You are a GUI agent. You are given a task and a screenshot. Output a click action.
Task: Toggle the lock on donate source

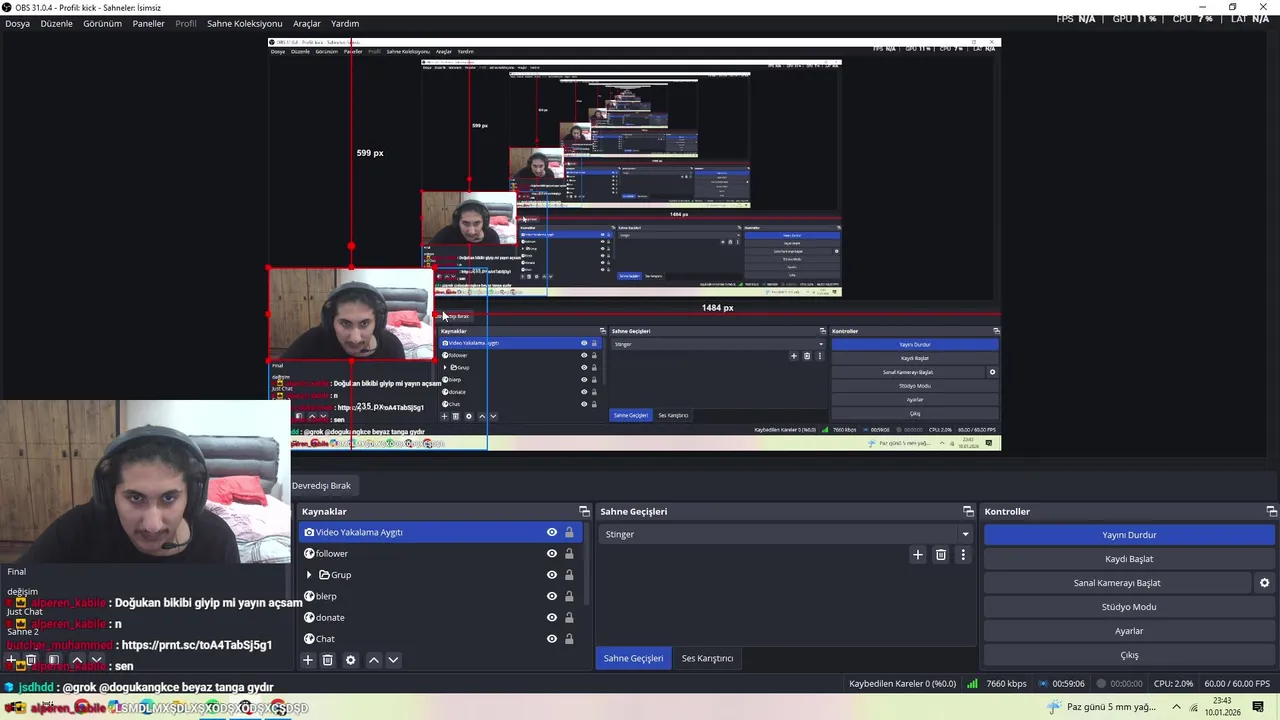point(569,617)
